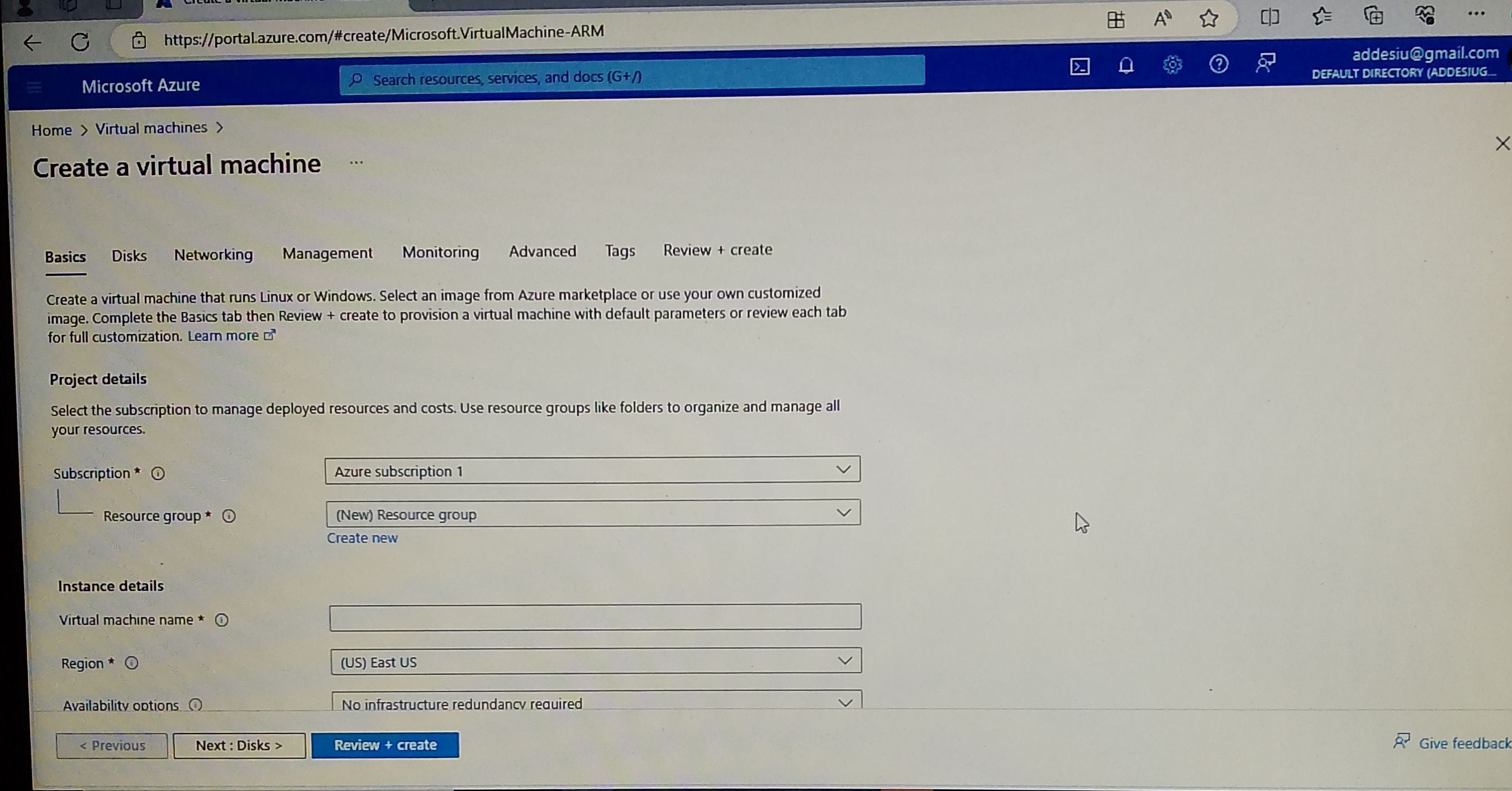The height and width of the screenshot is (791, 1512).
Task: Click the Virtual machine name input field
Action: point(595,617)
